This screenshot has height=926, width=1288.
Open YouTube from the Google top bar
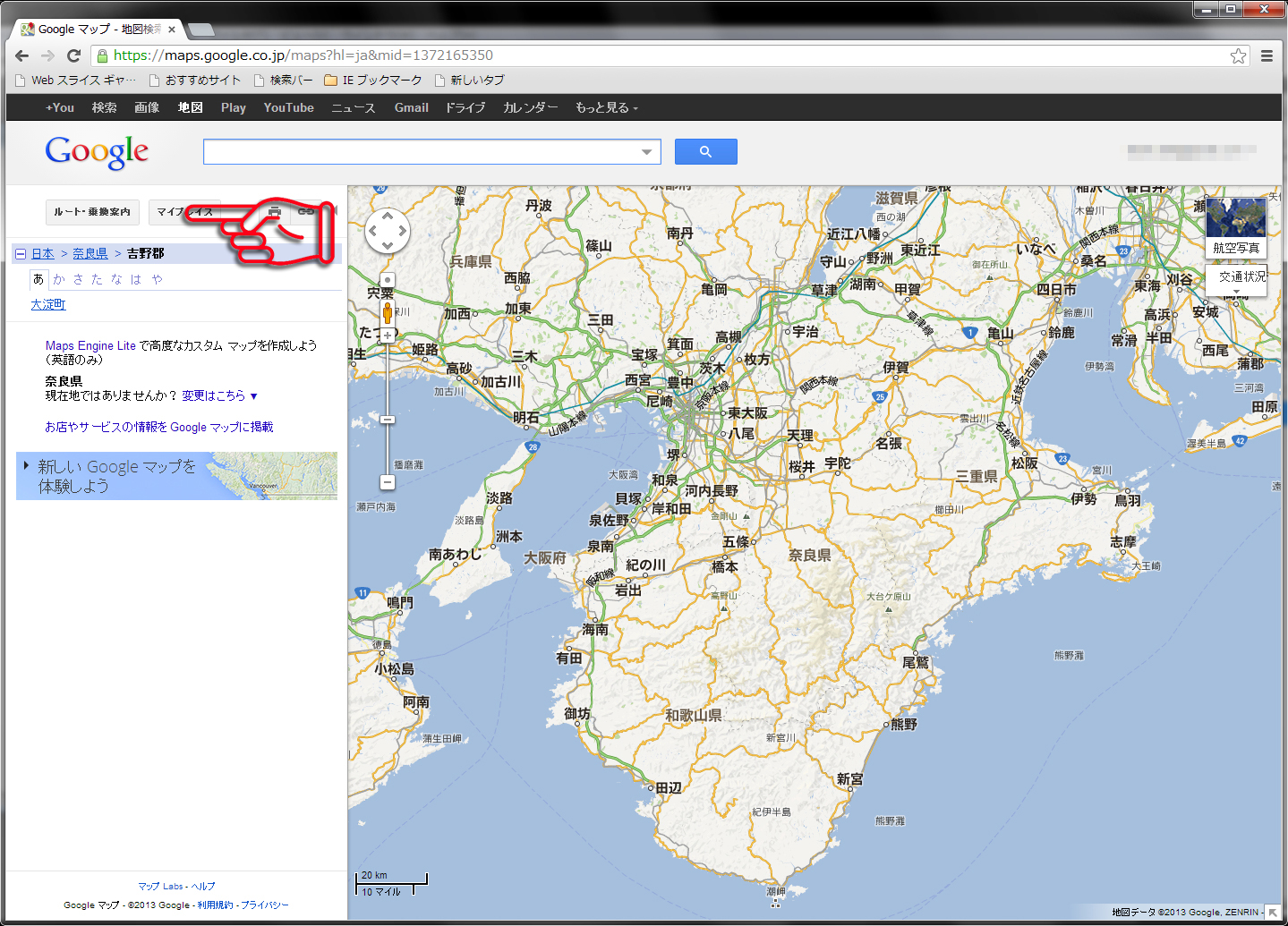tap(288, 107)
